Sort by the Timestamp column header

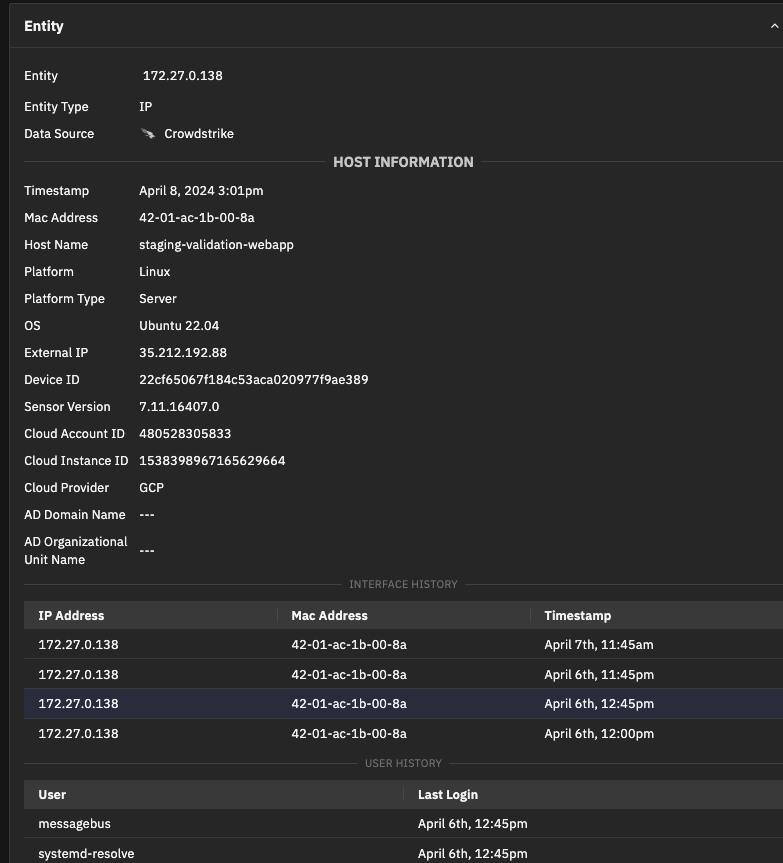coord(577,616)
